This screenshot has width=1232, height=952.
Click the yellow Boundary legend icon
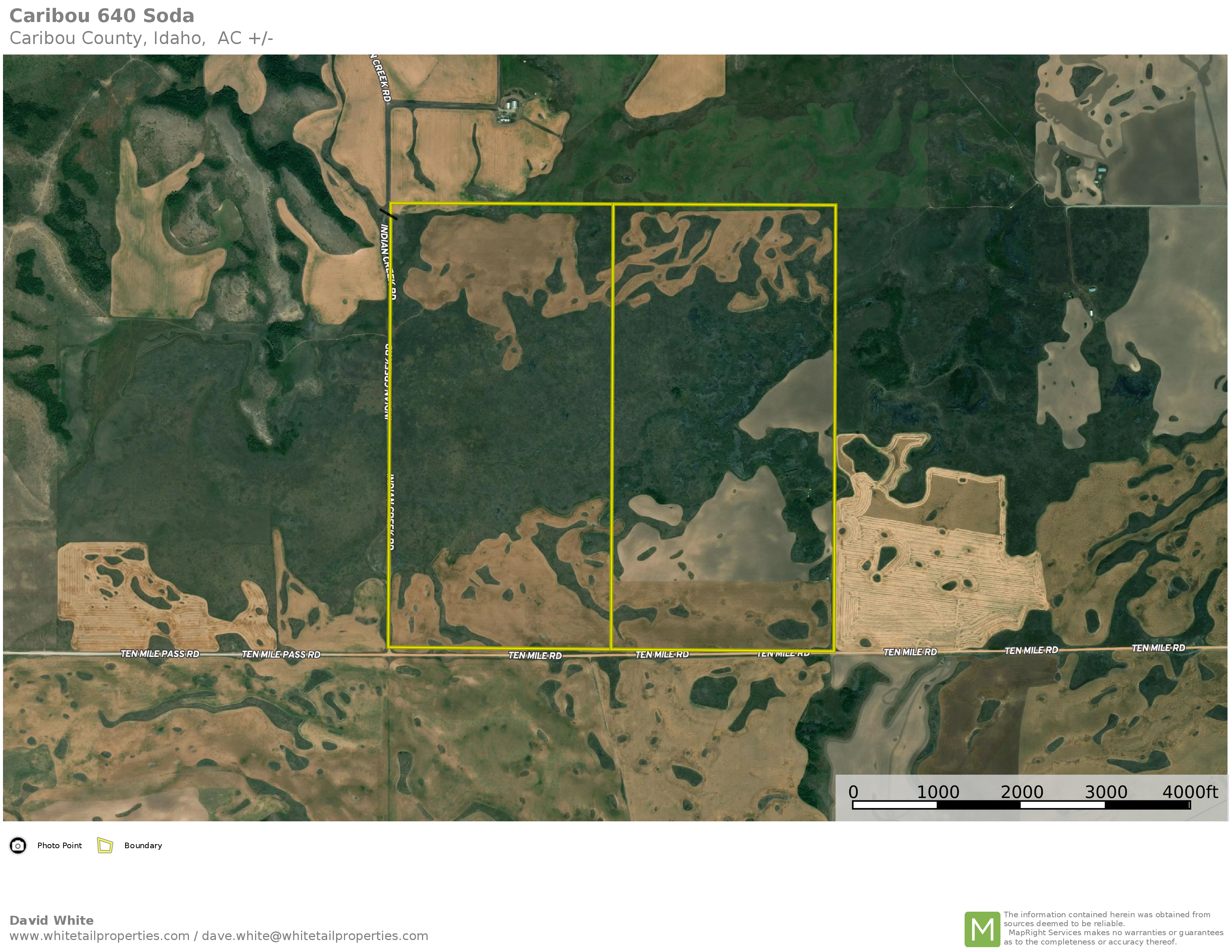click(105, 845)
